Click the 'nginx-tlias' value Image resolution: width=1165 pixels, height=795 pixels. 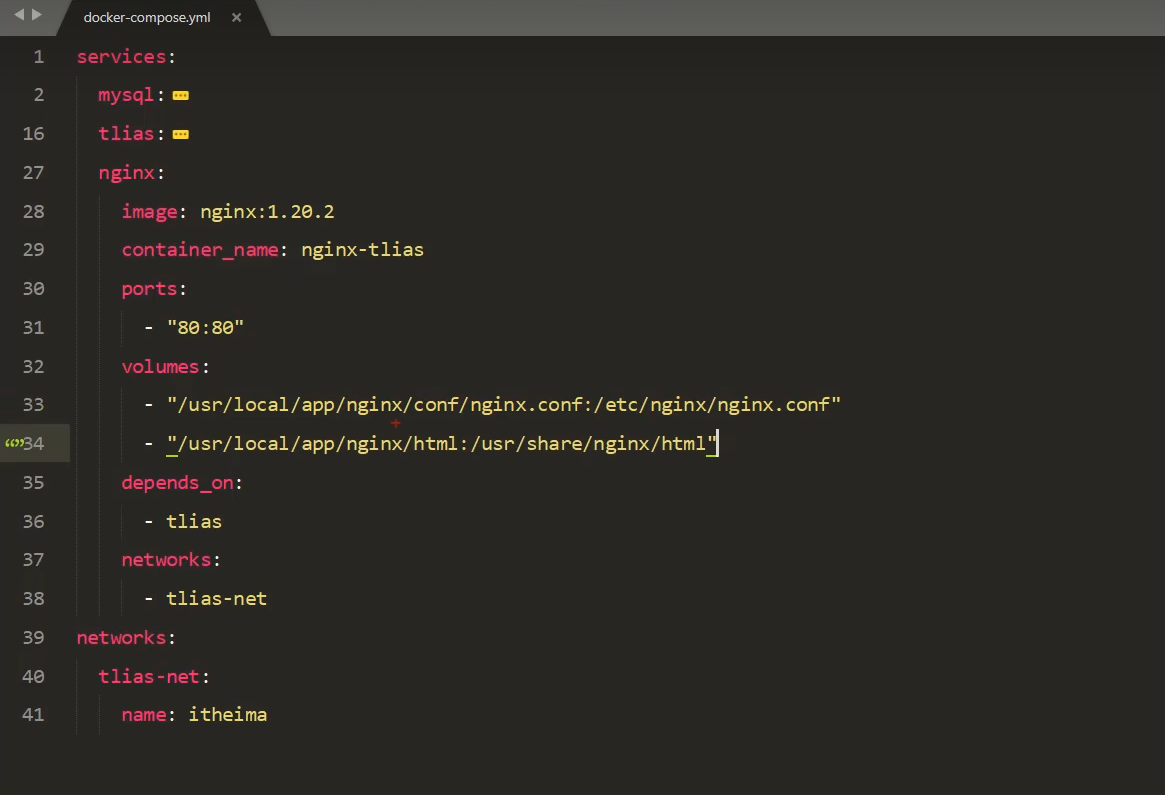click(x=362, y=250)
